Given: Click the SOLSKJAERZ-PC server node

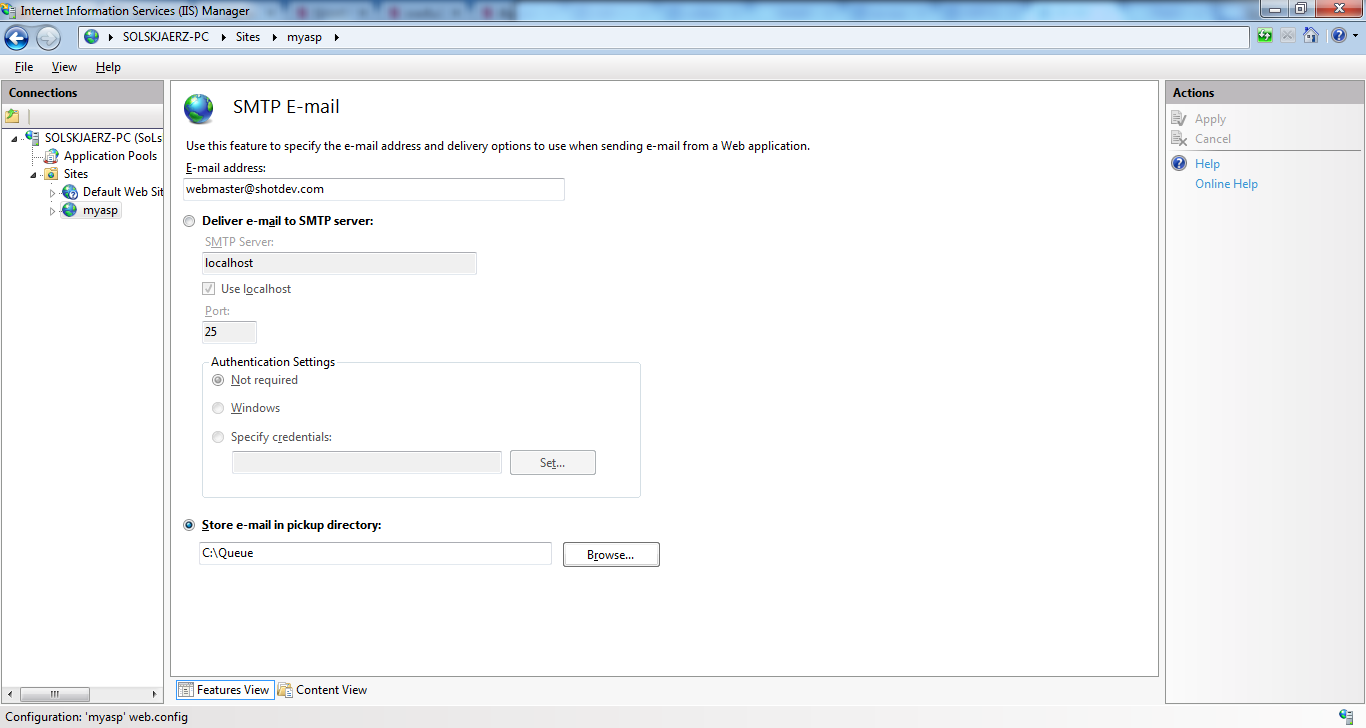Looking at the screenshot, I should coord(102,138).
